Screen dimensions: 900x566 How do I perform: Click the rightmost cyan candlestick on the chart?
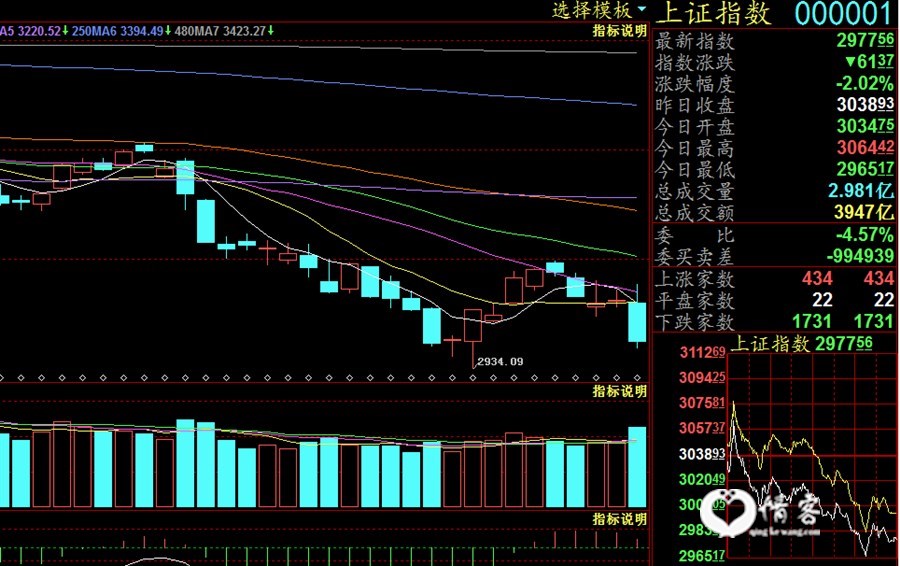click(637, 321)
